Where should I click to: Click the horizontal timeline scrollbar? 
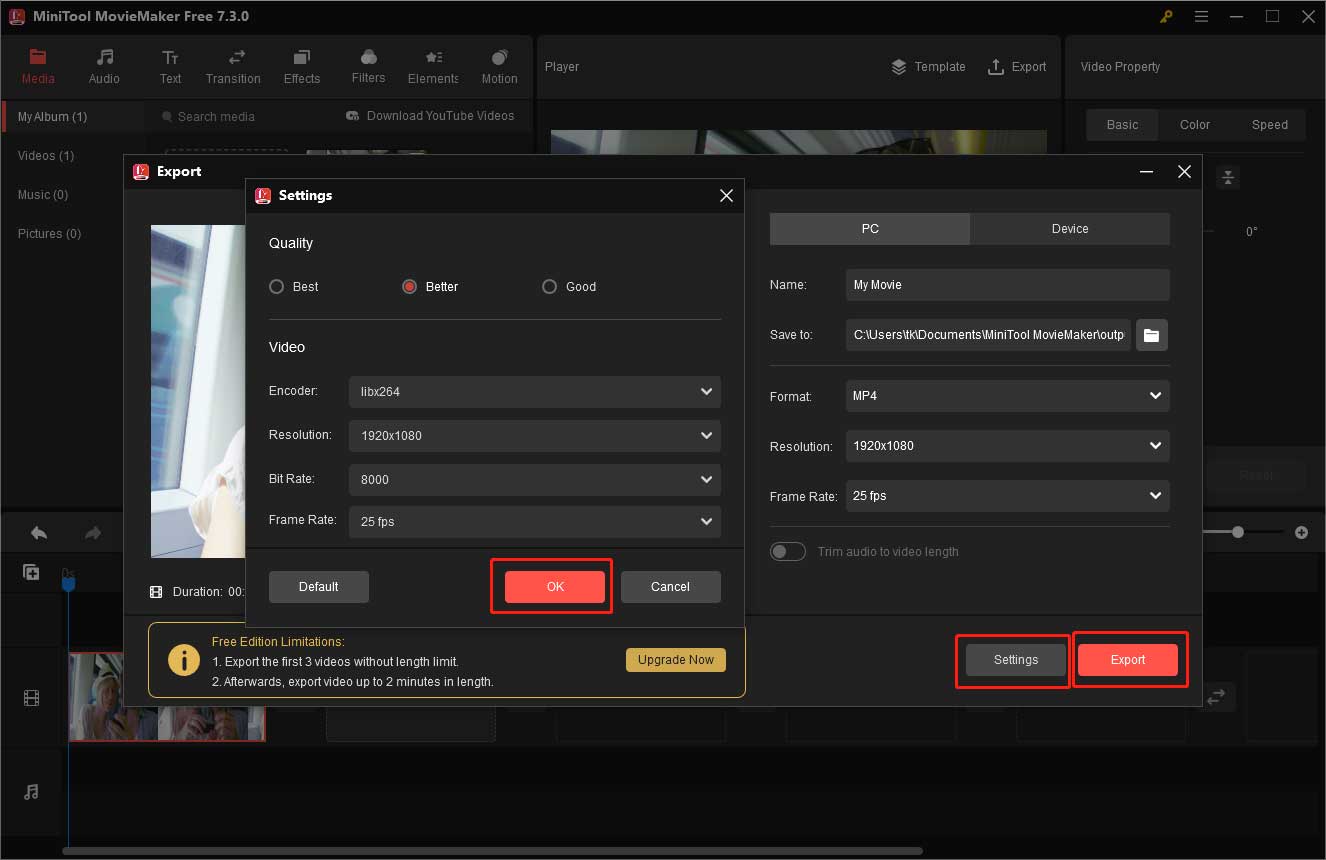point(493,852)
